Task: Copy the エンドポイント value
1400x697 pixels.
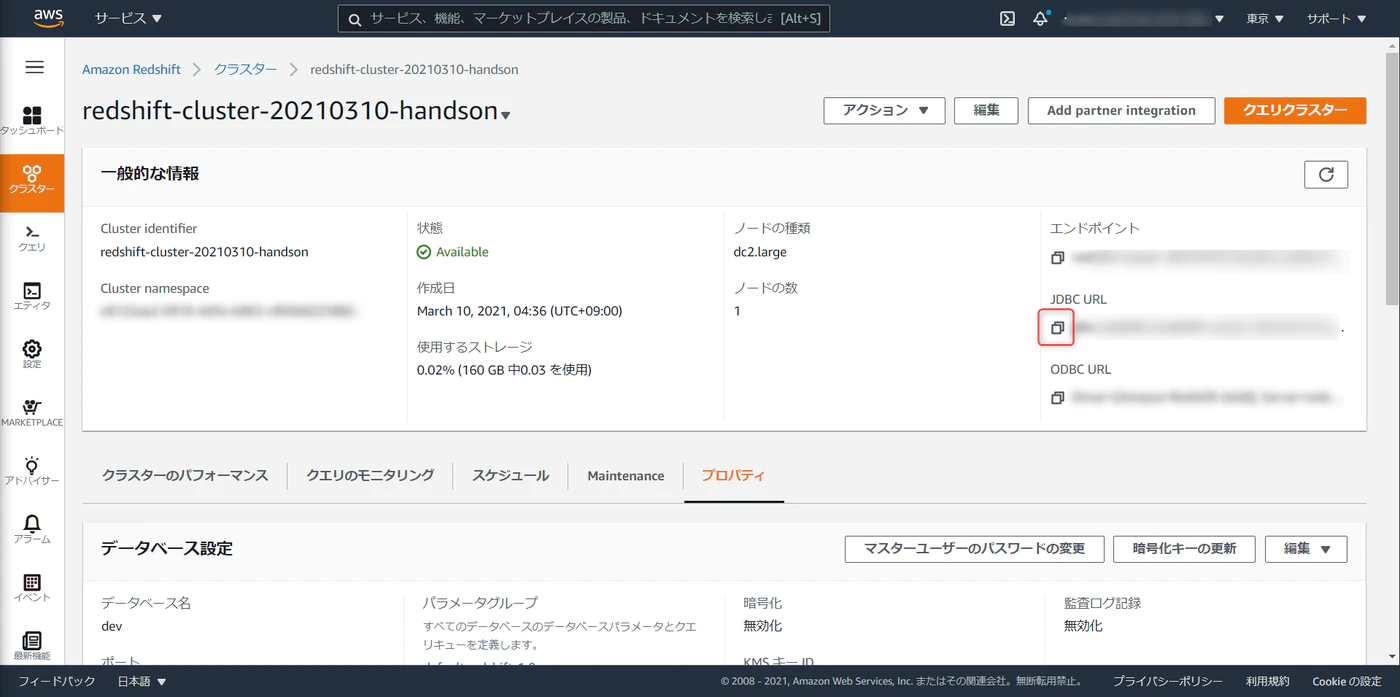Action: (x=1057, y=258)
